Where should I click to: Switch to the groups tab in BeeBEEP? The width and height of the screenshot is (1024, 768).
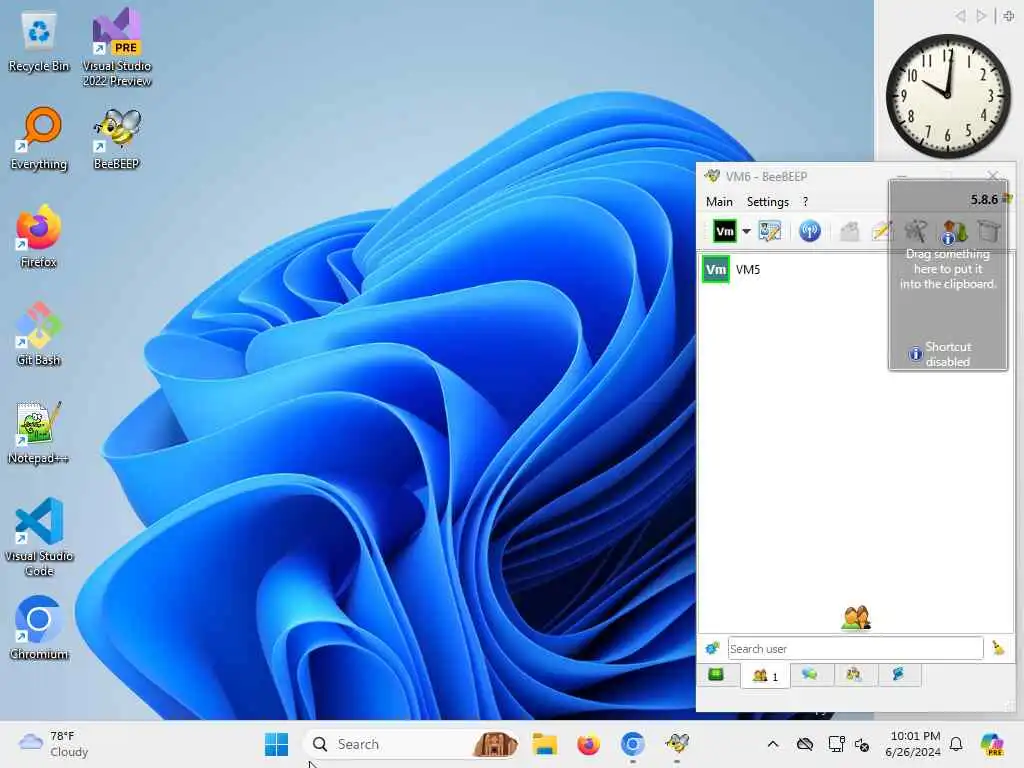854,675
